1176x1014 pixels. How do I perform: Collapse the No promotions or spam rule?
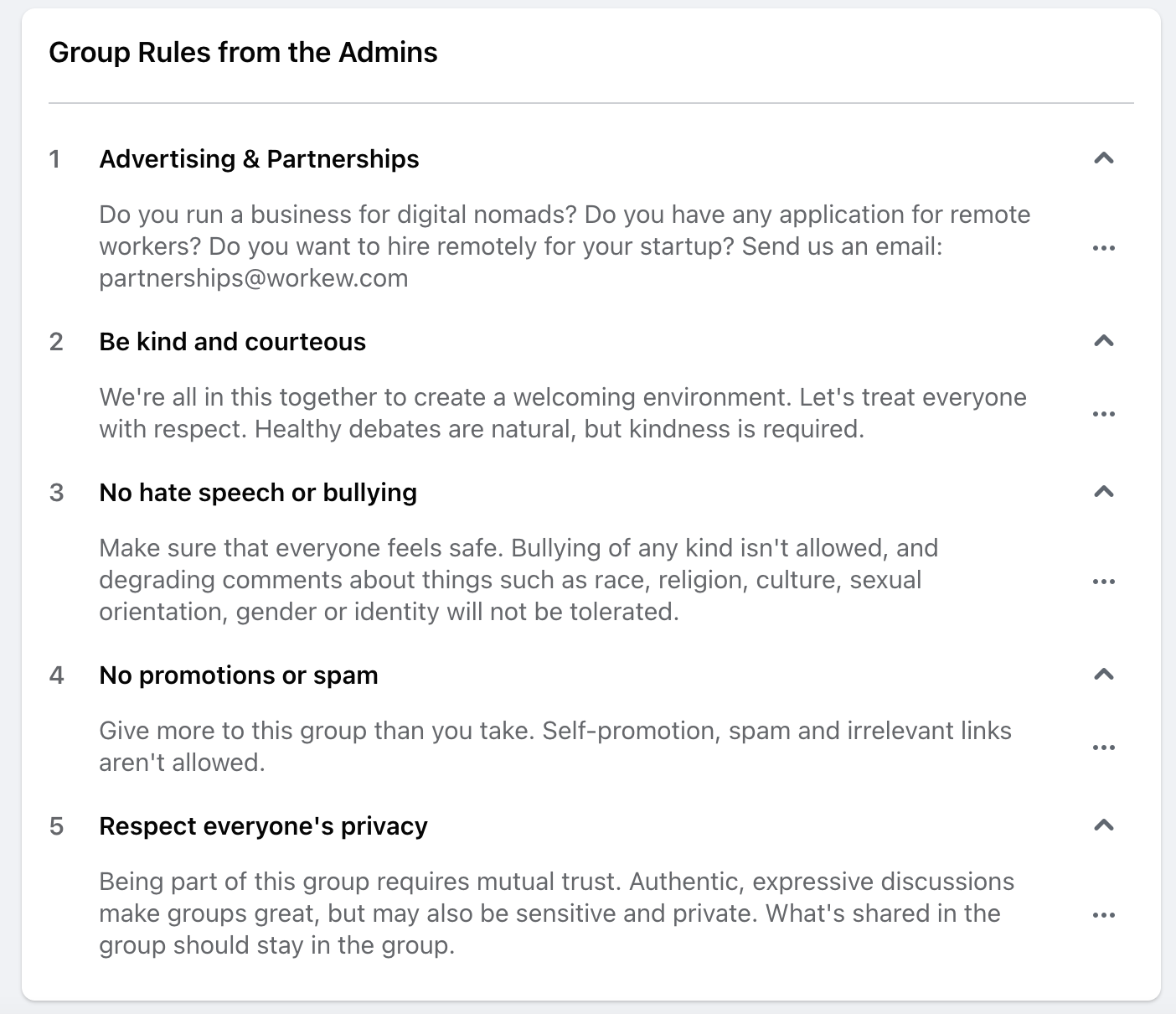click(1103, 675)
